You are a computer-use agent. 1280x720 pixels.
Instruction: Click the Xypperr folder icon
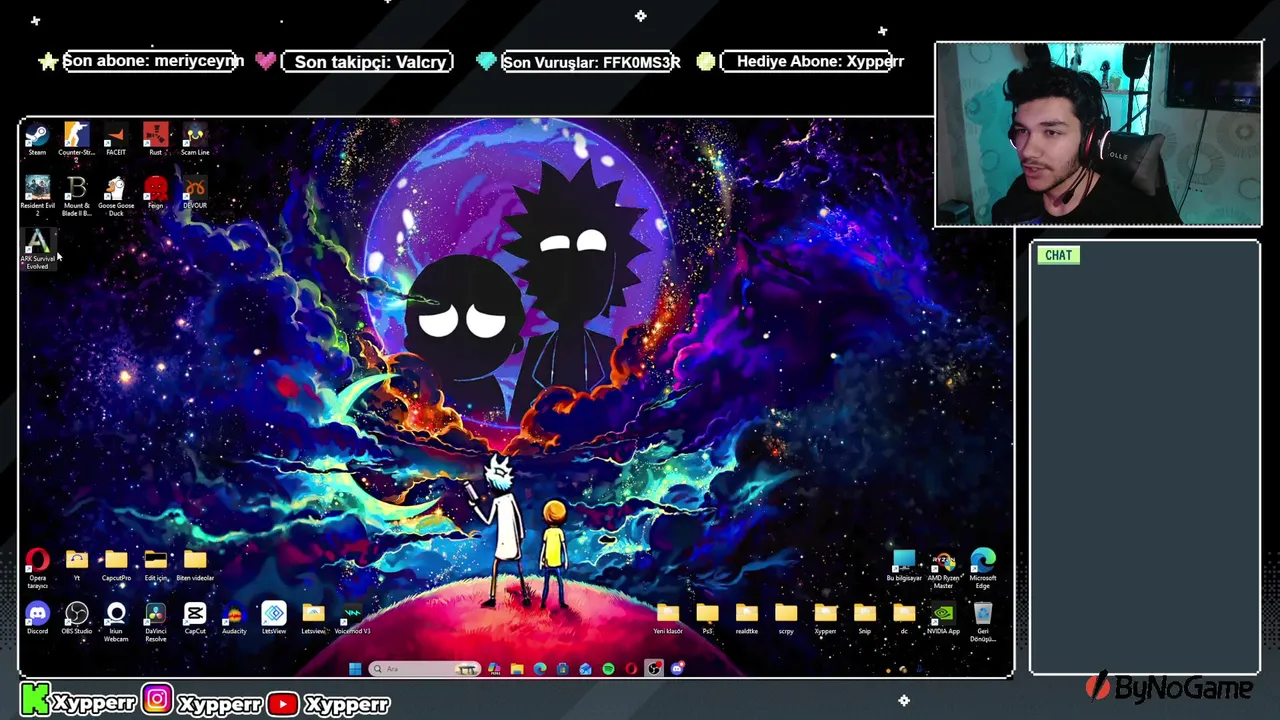825,619
